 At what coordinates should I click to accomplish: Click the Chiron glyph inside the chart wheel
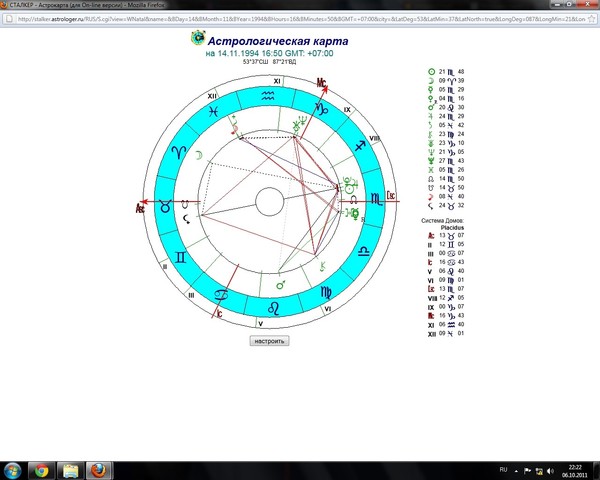click(x=323, y=266)
